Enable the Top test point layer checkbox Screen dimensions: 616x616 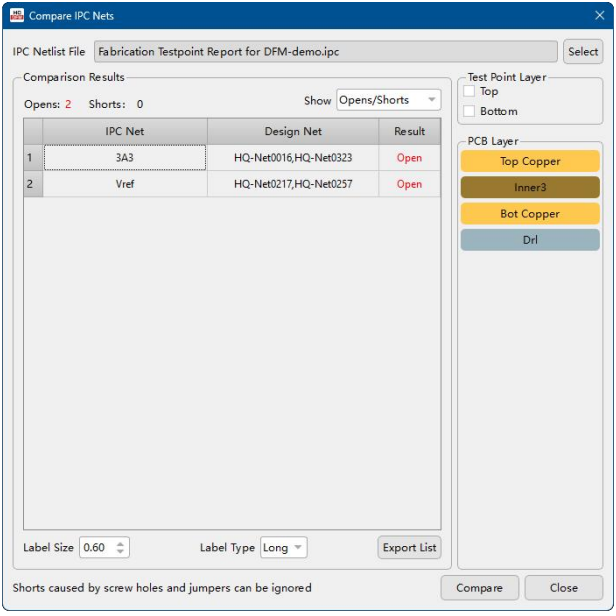[x=469, y=92]
